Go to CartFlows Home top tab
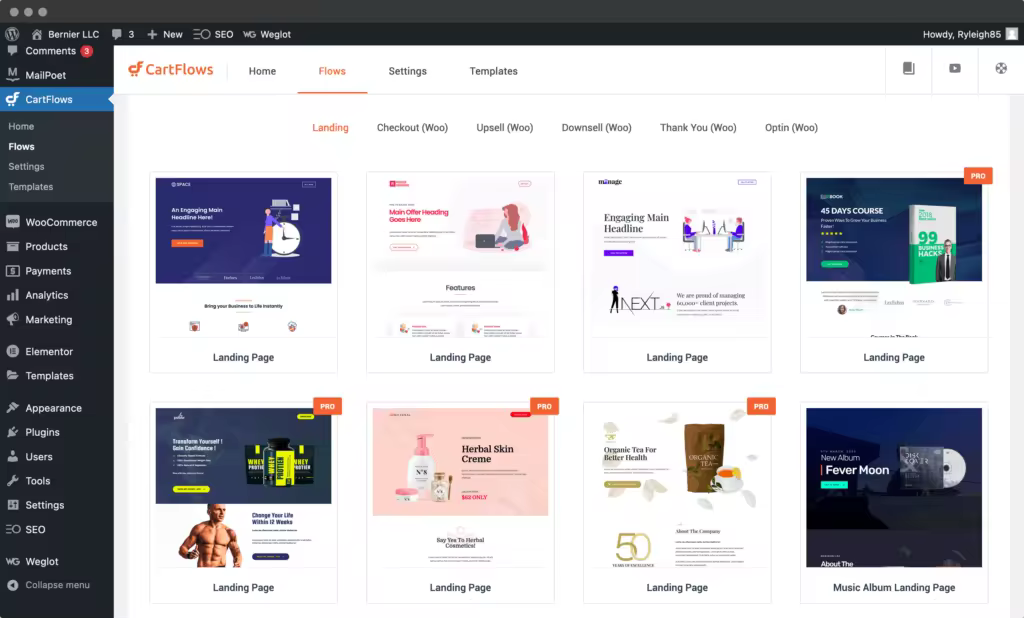1024x618 pixels. [x=263, y=71]
